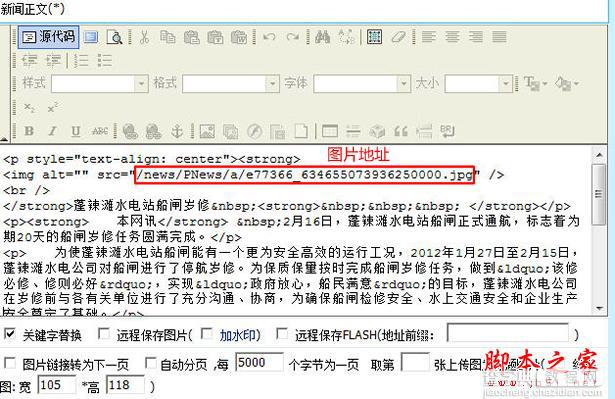
Task: Toggle the 源代码 source view button
Action: [48, 37]
